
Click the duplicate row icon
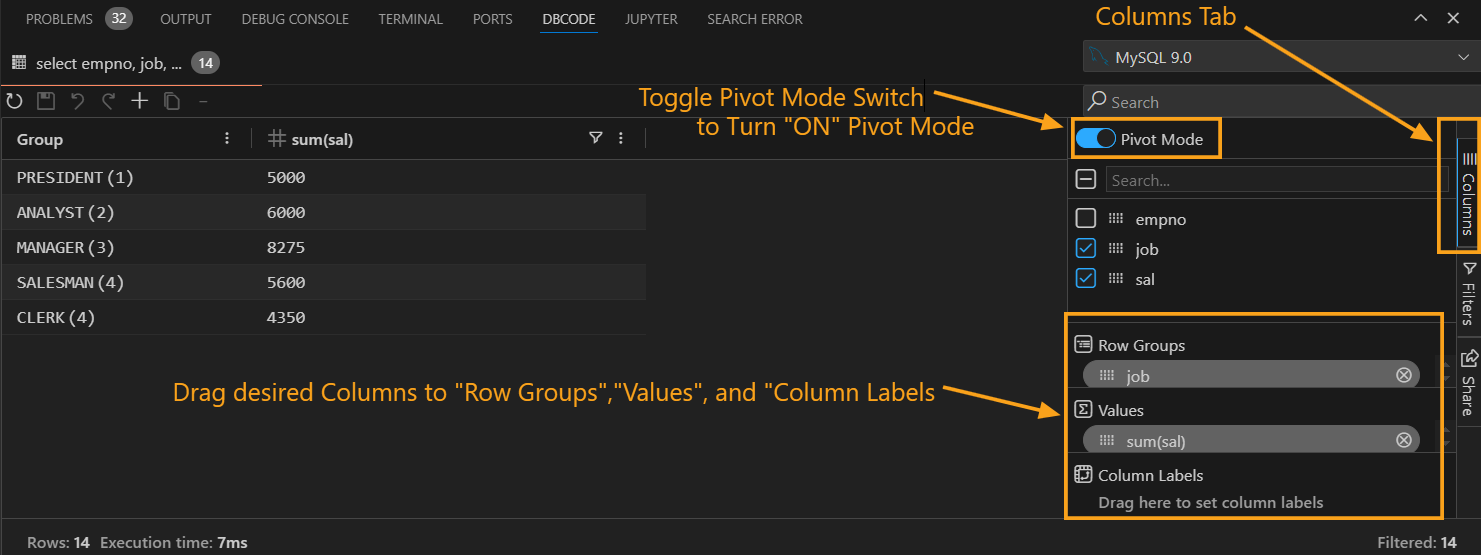[x=171, y=100]
